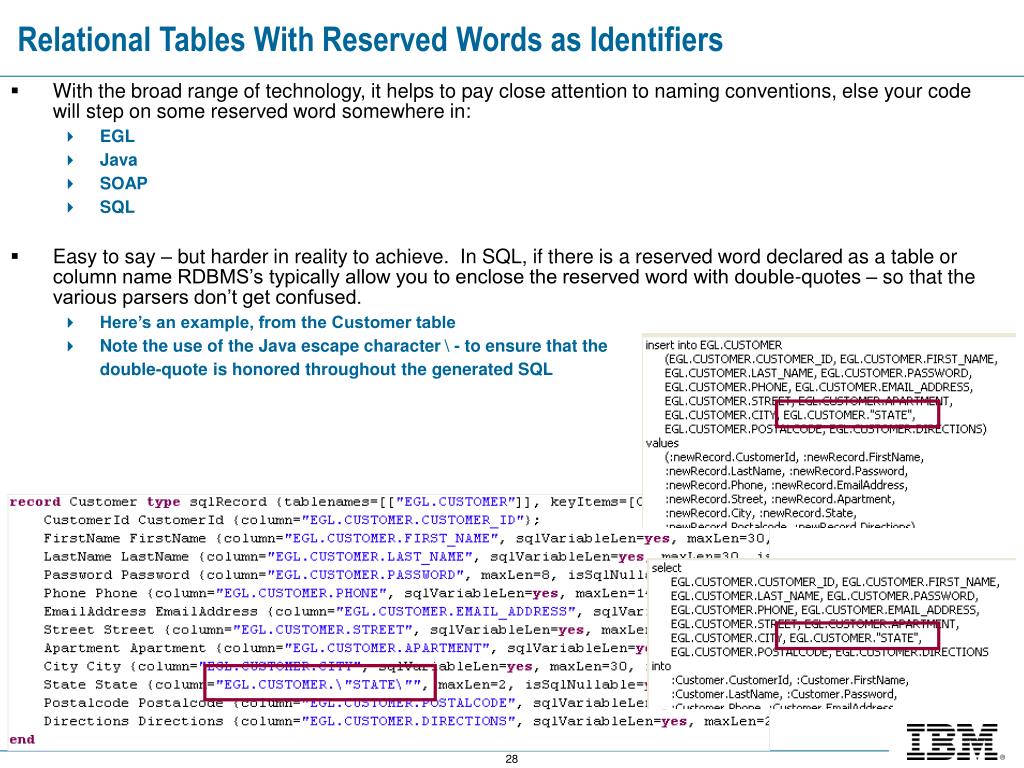Click the 'Phone Phone' code line
1024x768 pixels.
(345, 593)
